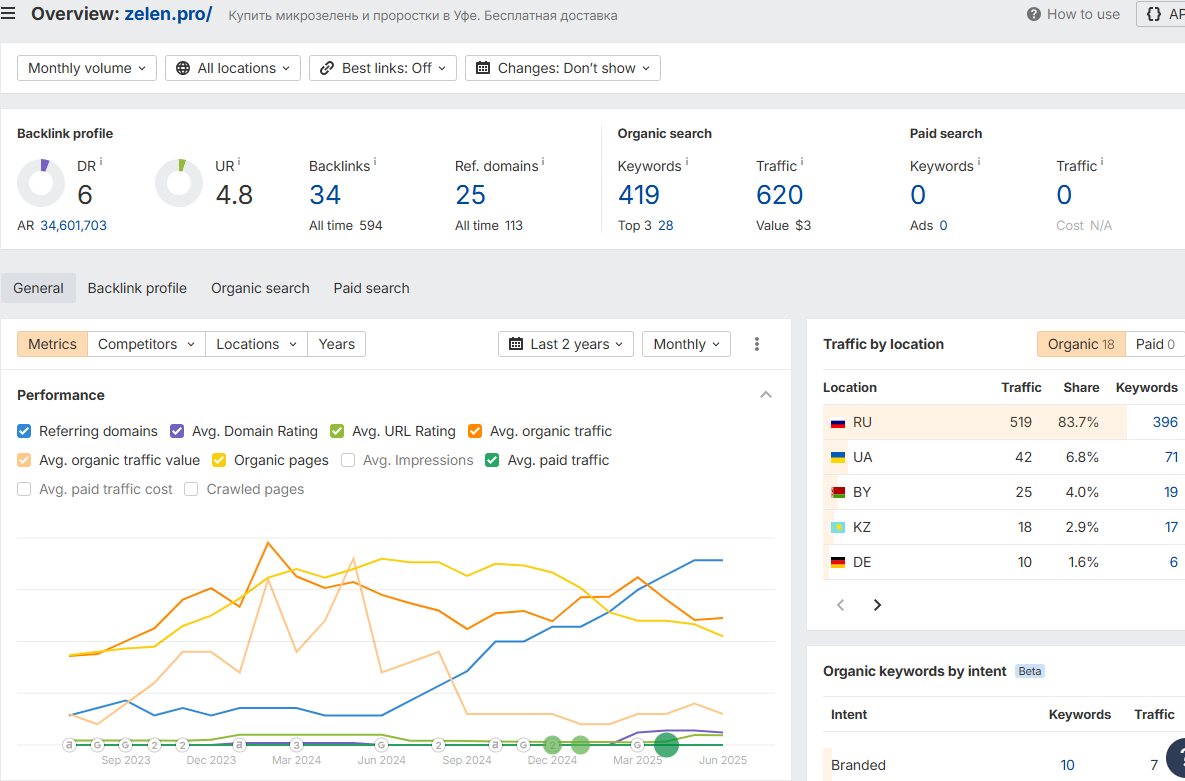Click the info icon beside Backlinks

click(x=375, y=162)
